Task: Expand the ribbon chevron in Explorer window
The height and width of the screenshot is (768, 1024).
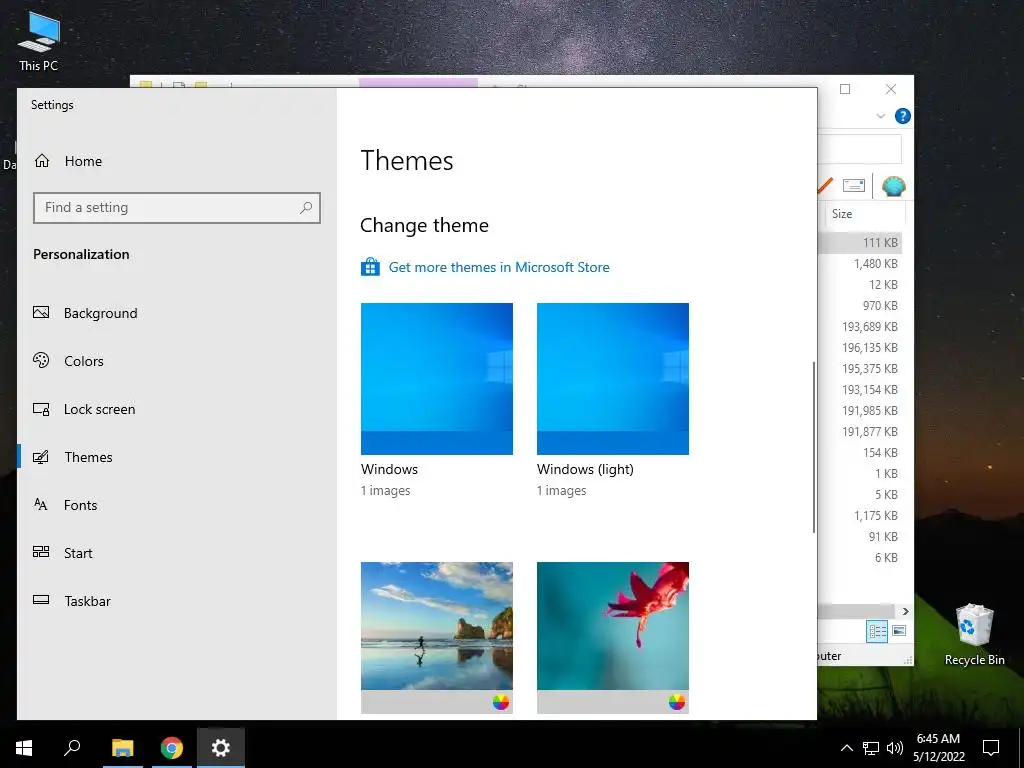Action: [x=880, y=116]
